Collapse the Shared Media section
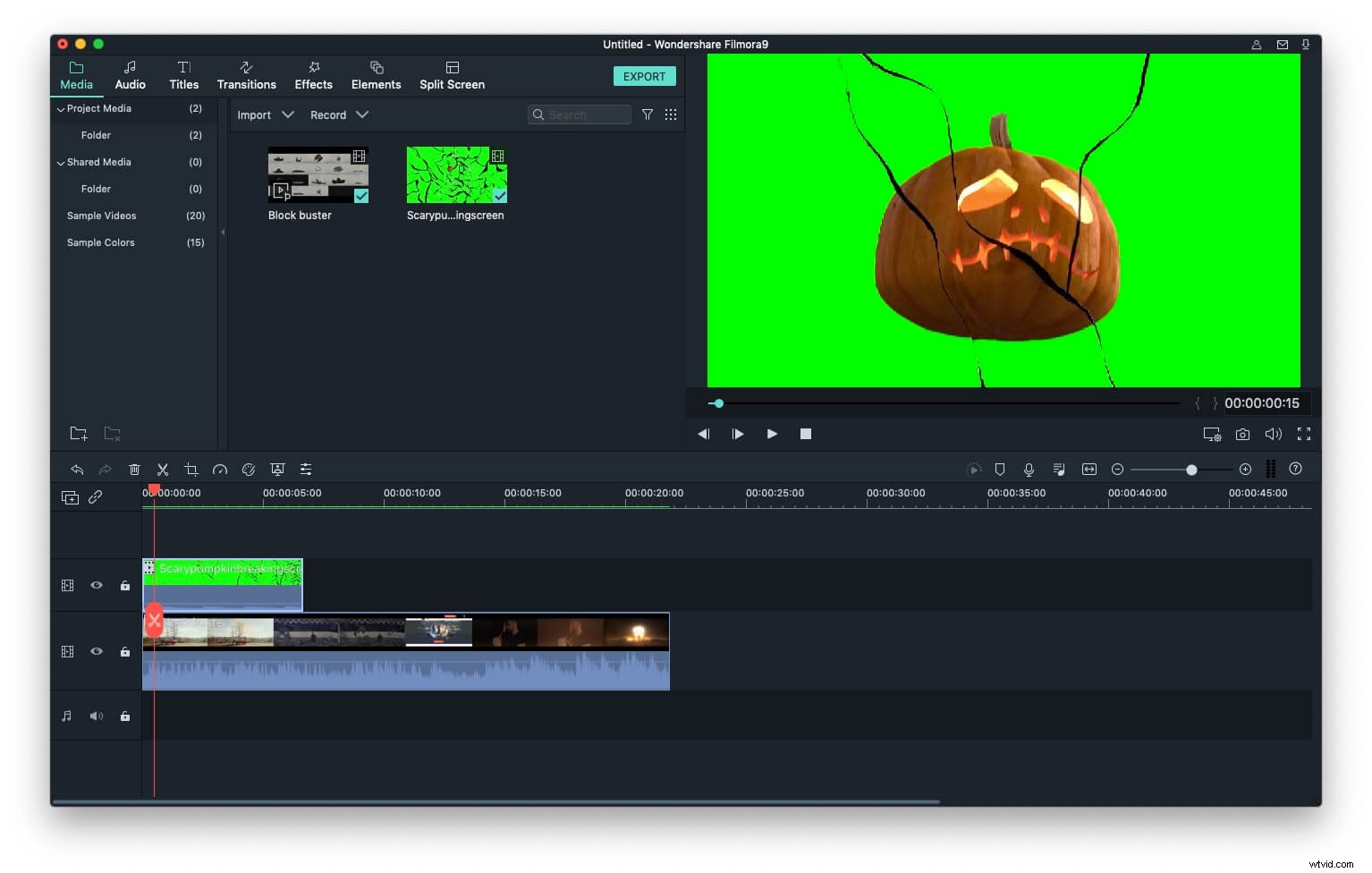The width and height of the screenshot is (1372, 873). click(x=61, y=162)
